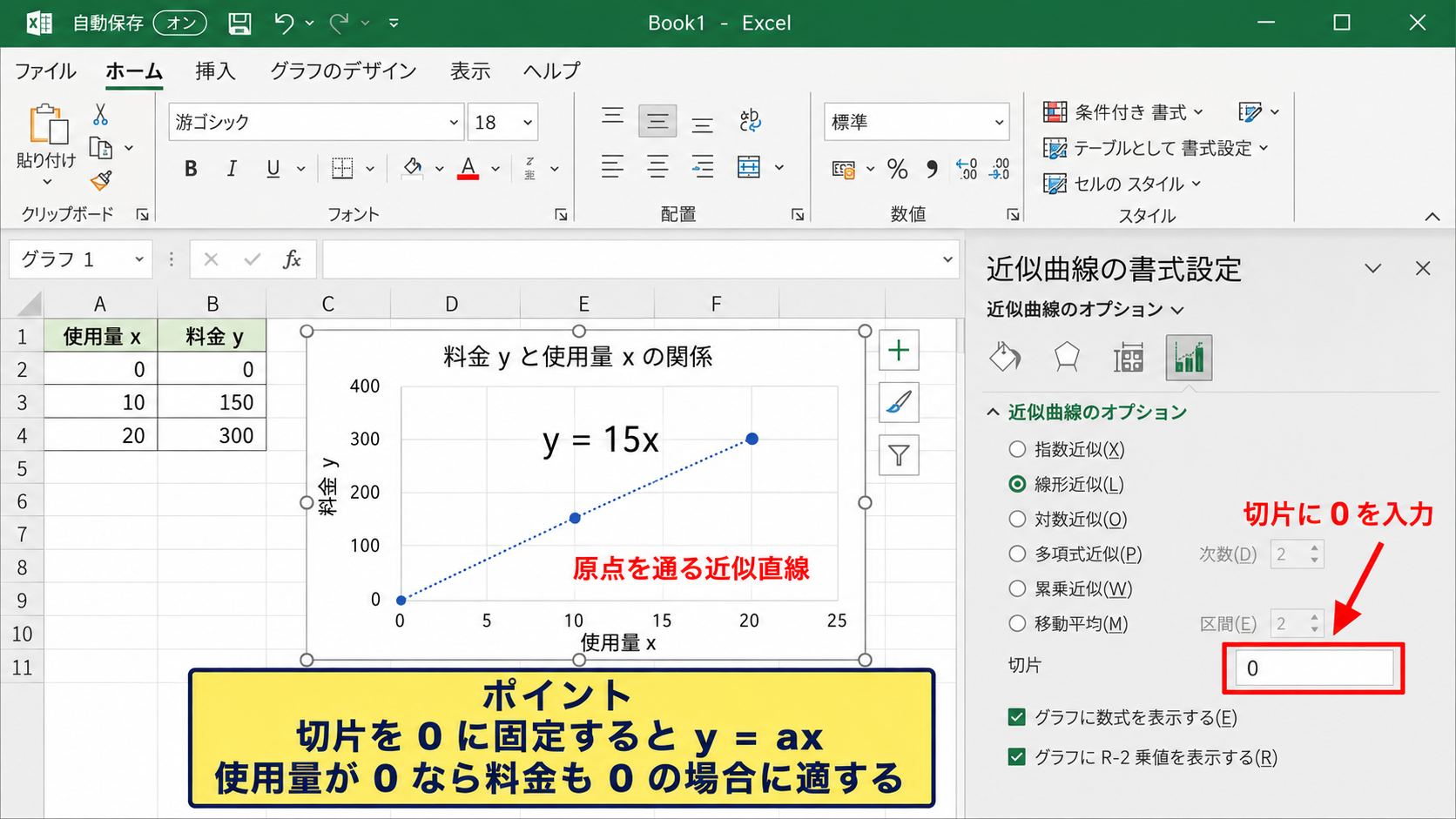Toggle bold formatting
The width and height of the screenshot is (1456, 819).
(191, 169)
